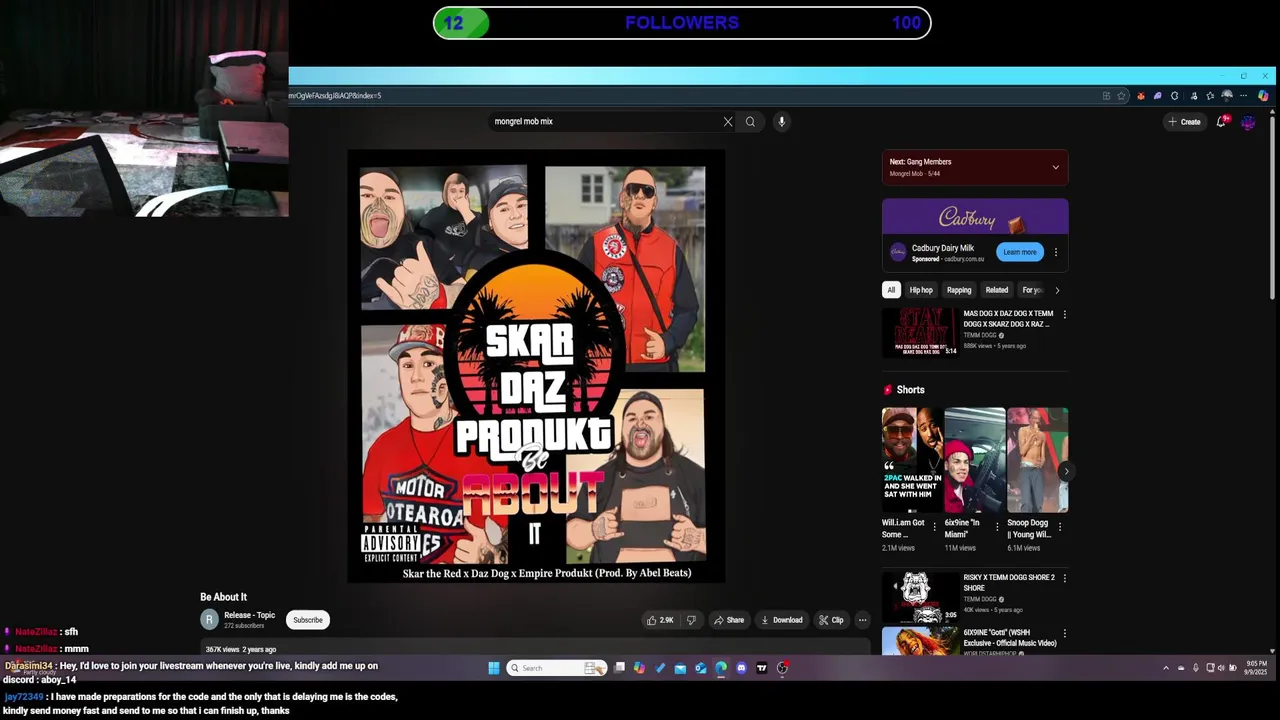The width and height of the screenshot is (1280, 720).
Task: Clip the video with the scissors button
Action: pyautogui.click(x=831, y=620)
